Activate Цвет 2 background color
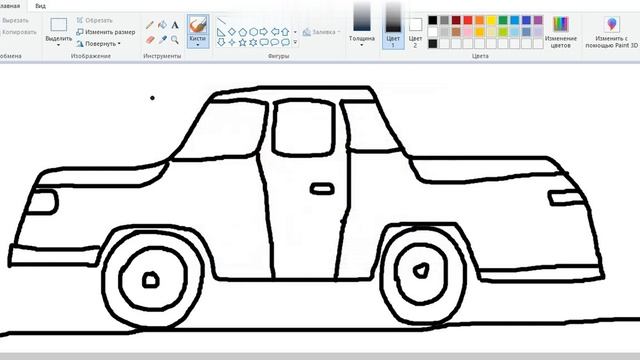The image size is (640, 360). 415,33
